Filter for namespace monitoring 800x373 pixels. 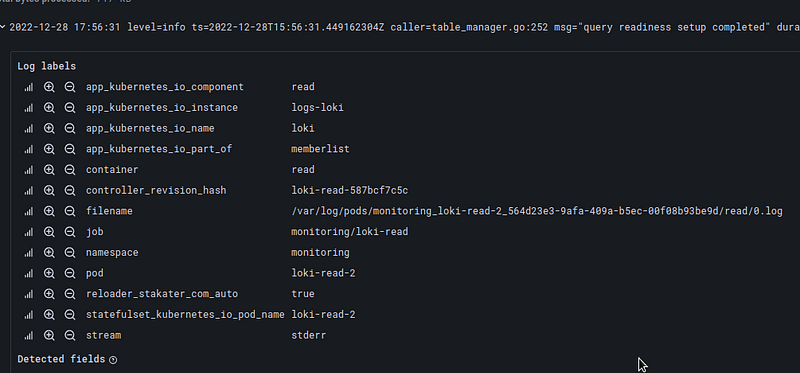pyautogui.click(x=49, y=253)
